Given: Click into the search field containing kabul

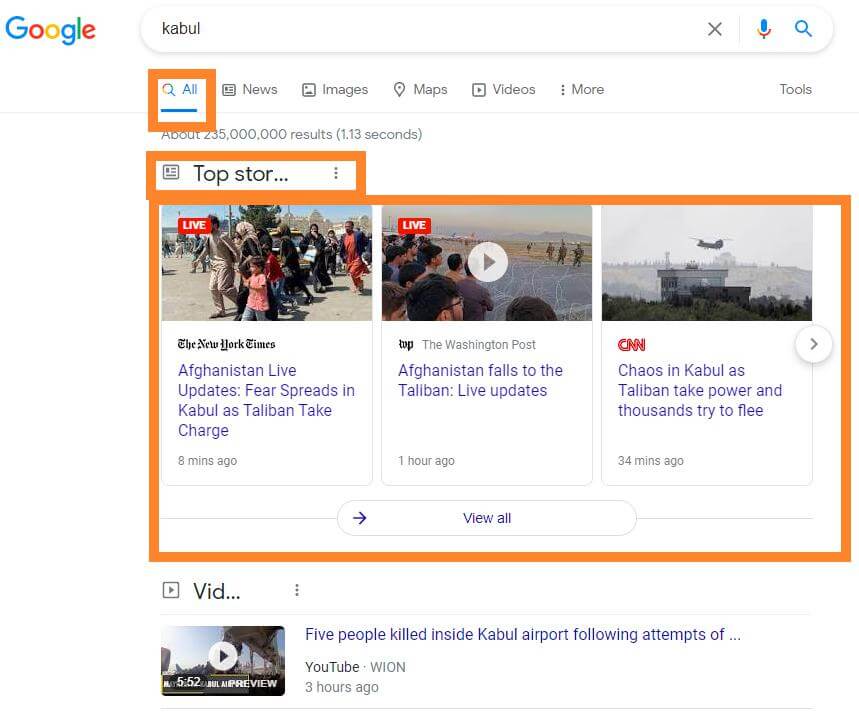Looking at the screenshot, I should pyautogui.click(x=420, y=29).
